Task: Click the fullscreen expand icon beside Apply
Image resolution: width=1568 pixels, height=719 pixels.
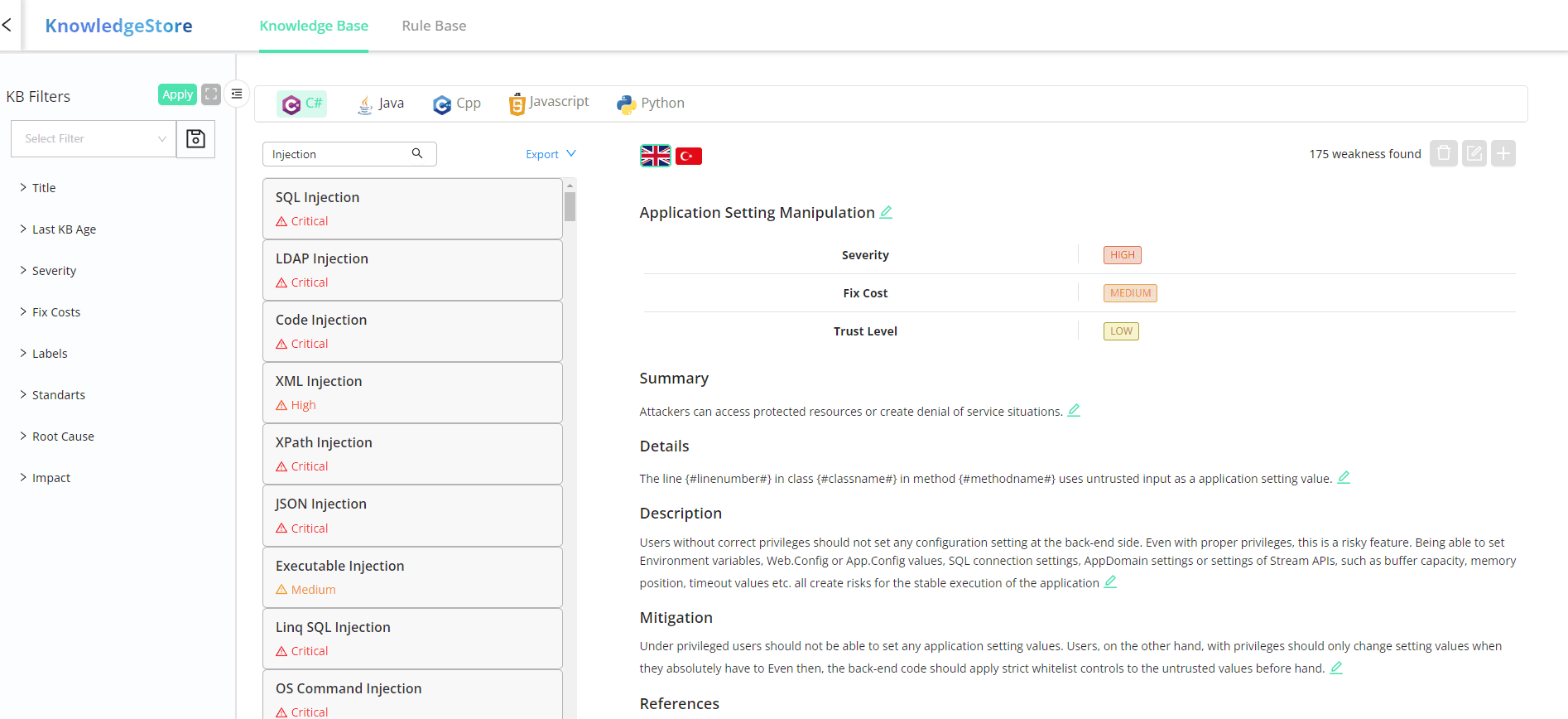Action: [211, 94]
